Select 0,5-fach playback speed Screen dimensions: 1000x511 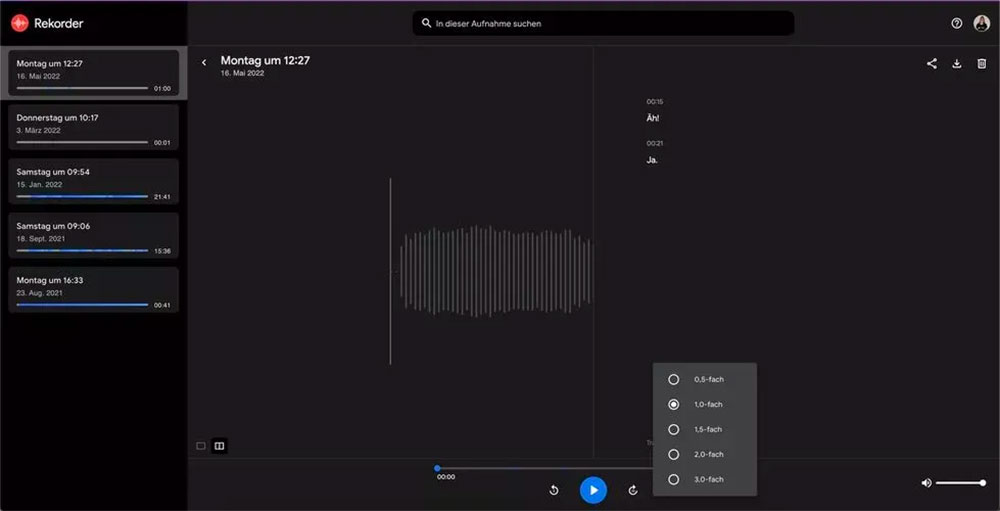click(705, 380)
